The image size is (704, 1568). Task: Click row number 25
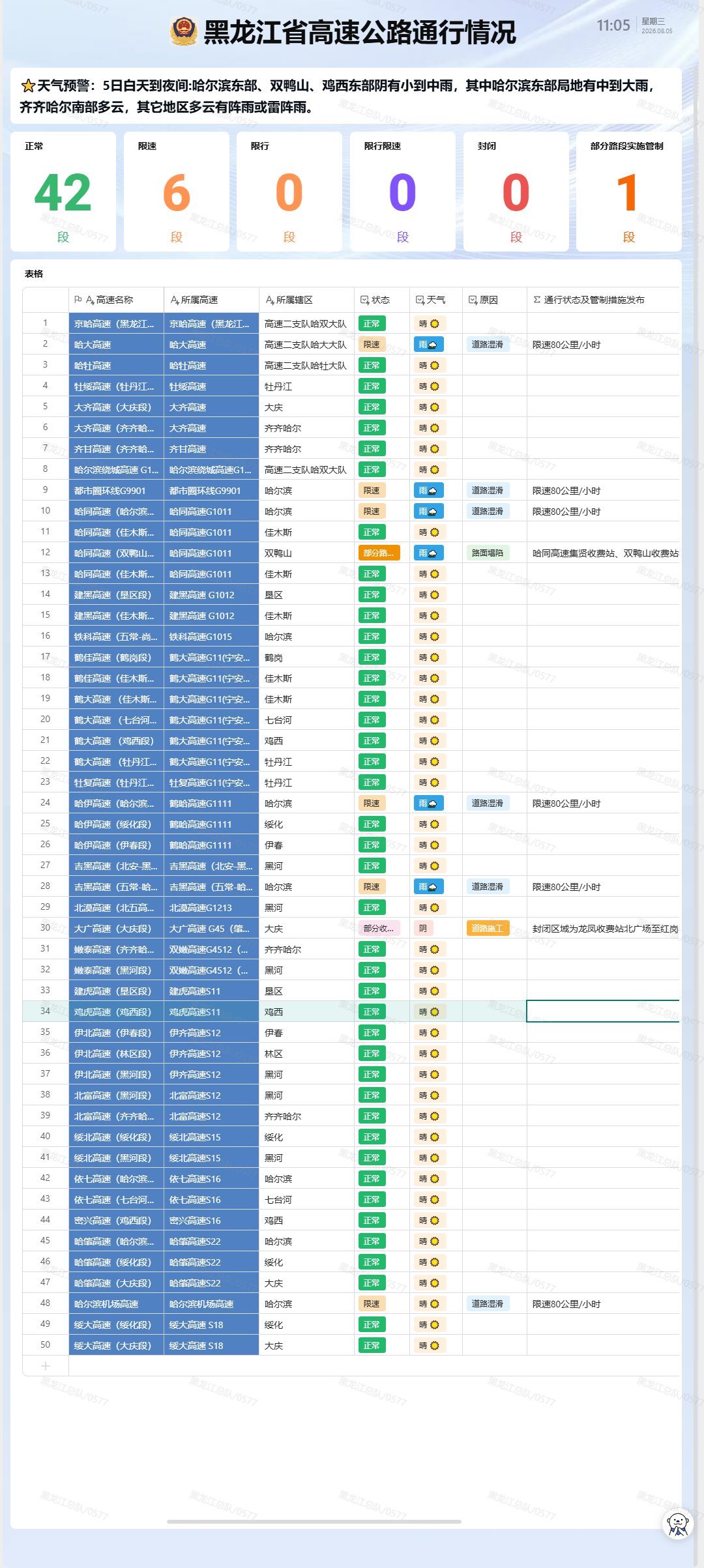click(x=45, y=823)
